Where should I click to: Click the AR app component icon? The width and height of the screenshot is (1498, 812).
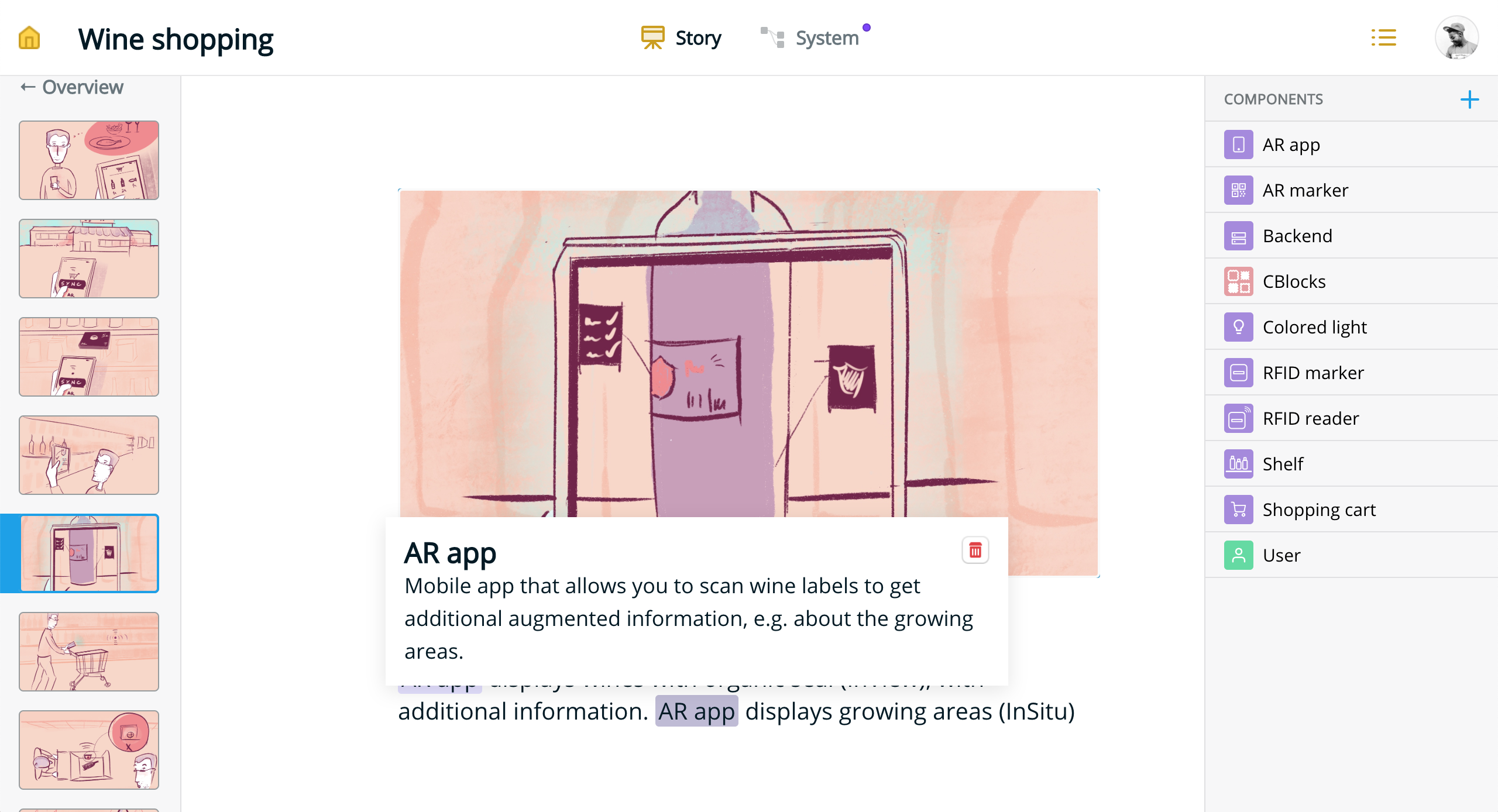coord(1238,144)
